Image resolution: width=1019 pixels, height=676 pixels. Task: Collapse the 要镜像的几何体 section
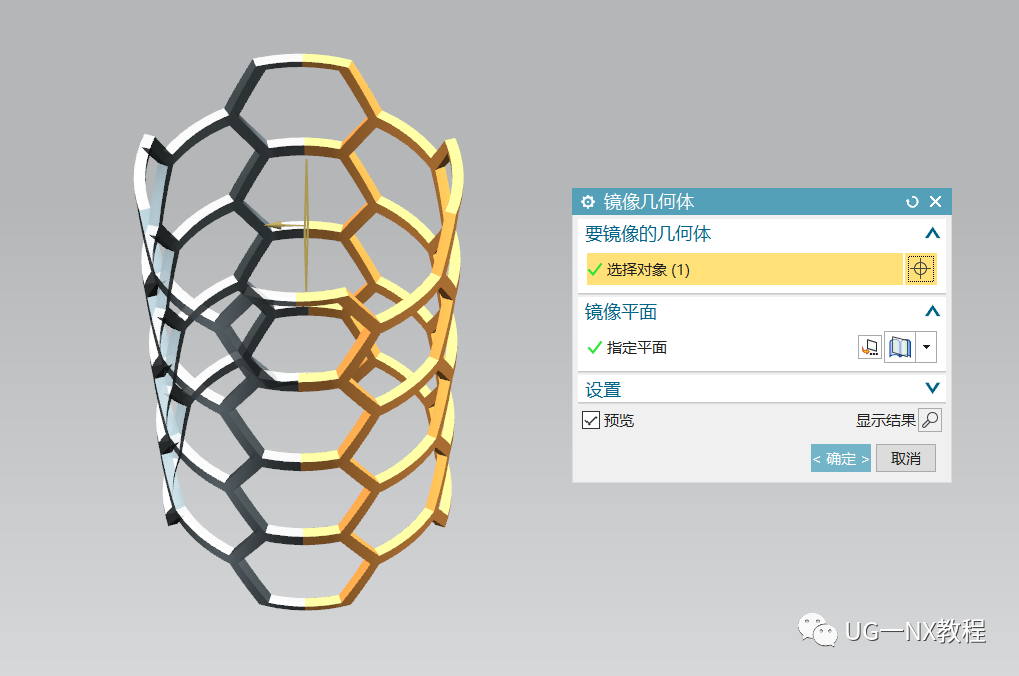[x=932, y=233]
